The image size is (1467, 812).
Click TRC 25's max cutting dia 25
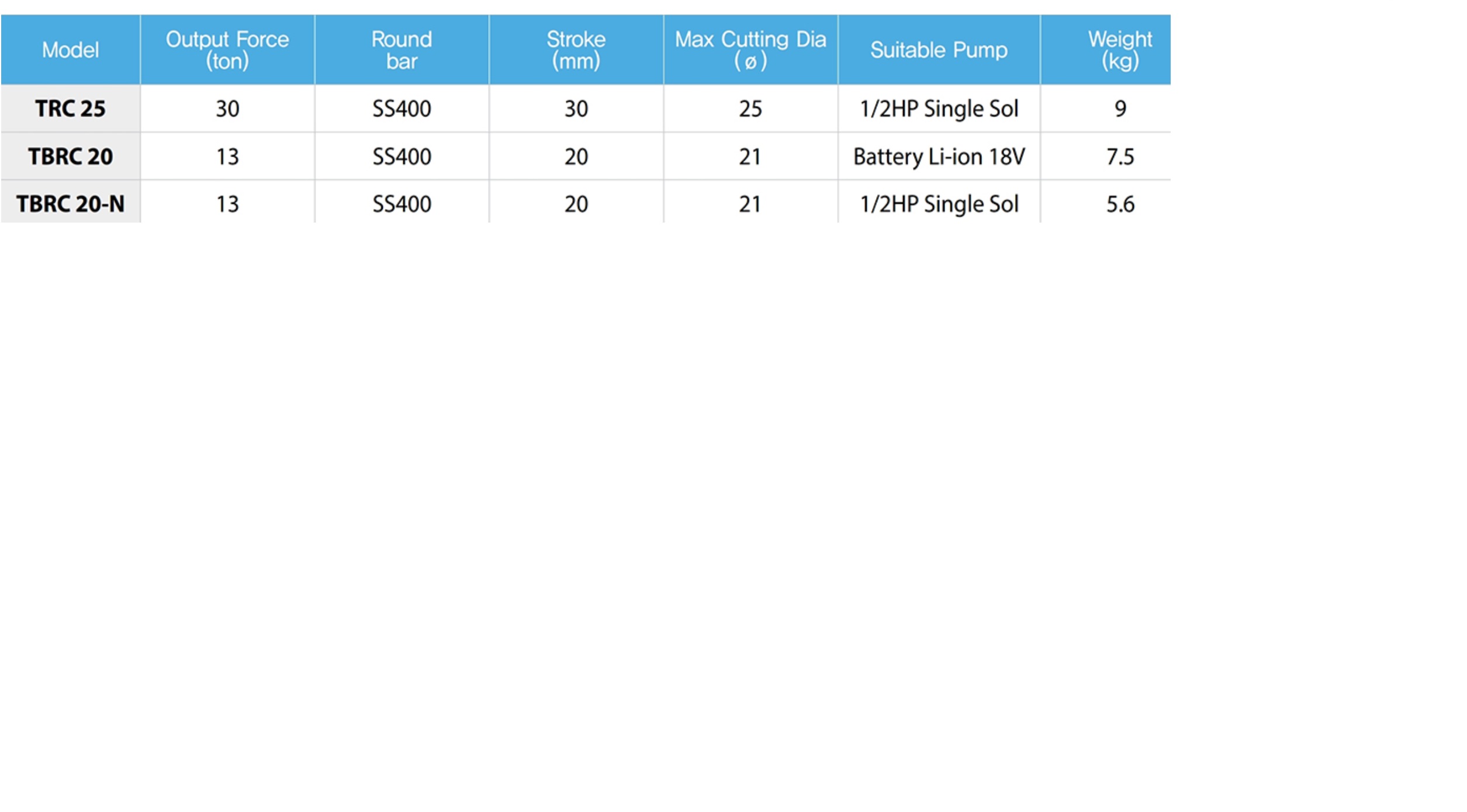(750, 109)
